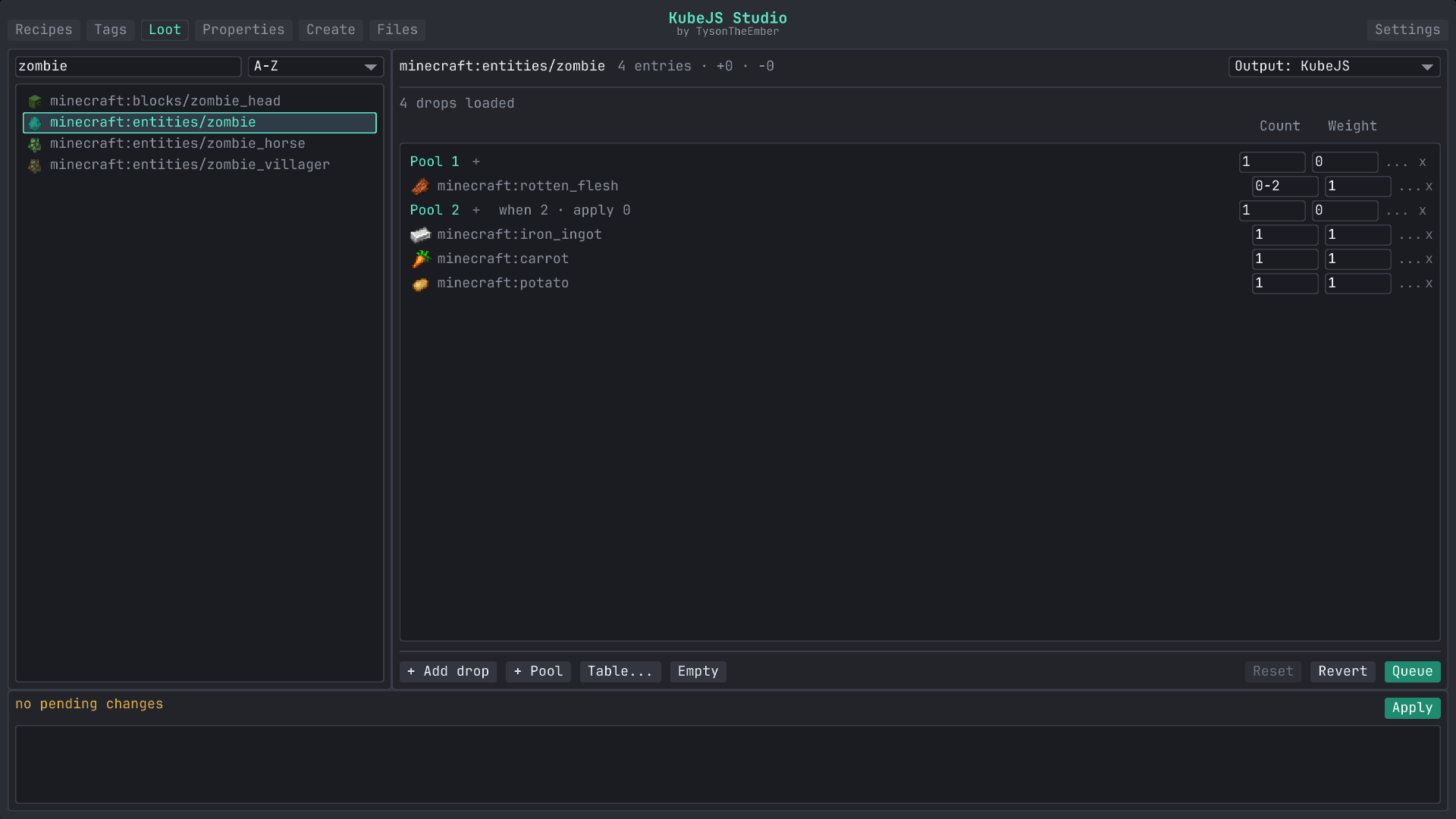The width and height of the screenshot is (1456, 819).
Task: Edit the Pool 1 bonus rolls field
Action: [x=1345, y=162]
